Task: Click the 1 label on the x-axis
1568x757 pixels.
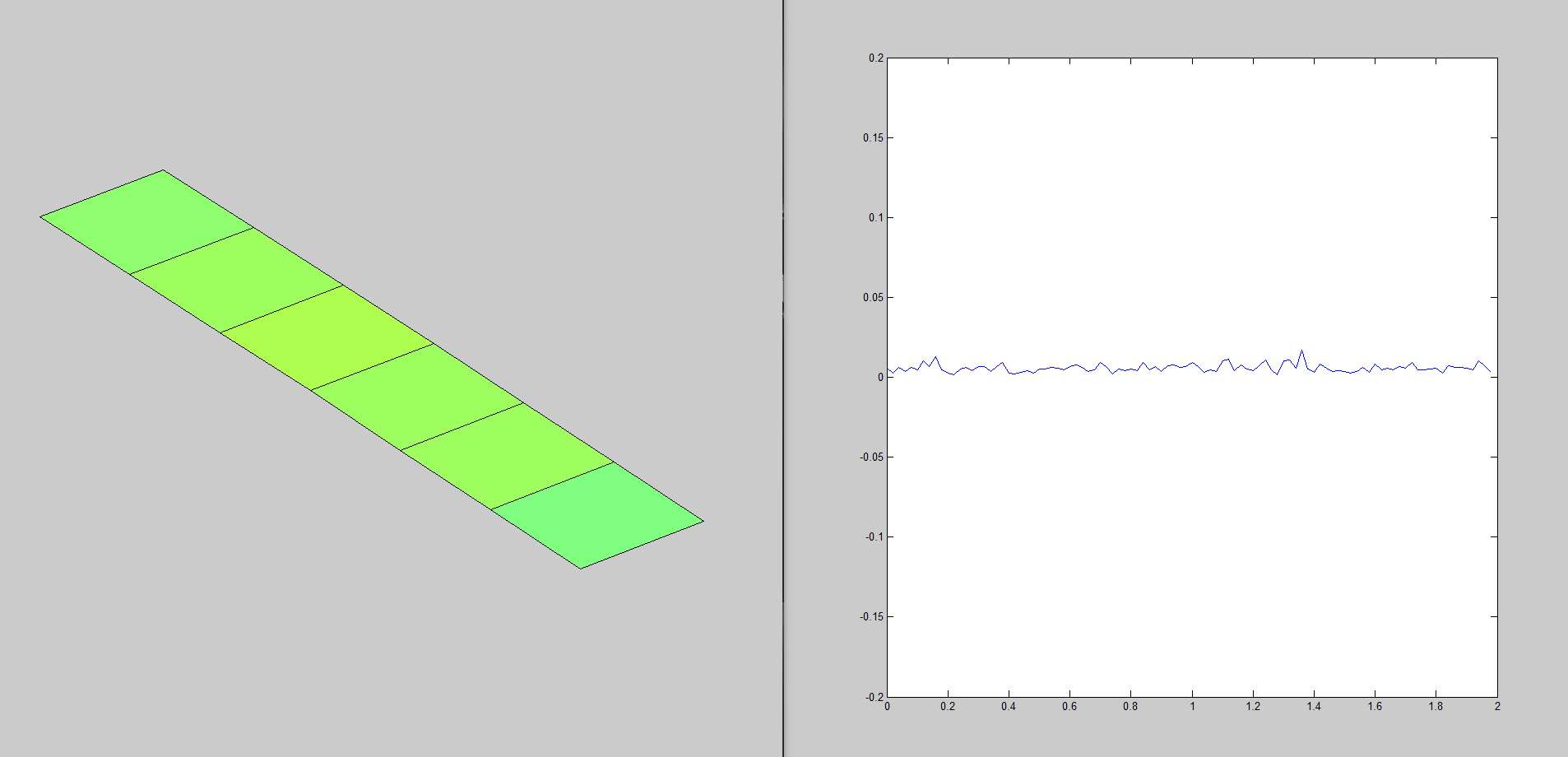Action: click(x=1192, y=707)
